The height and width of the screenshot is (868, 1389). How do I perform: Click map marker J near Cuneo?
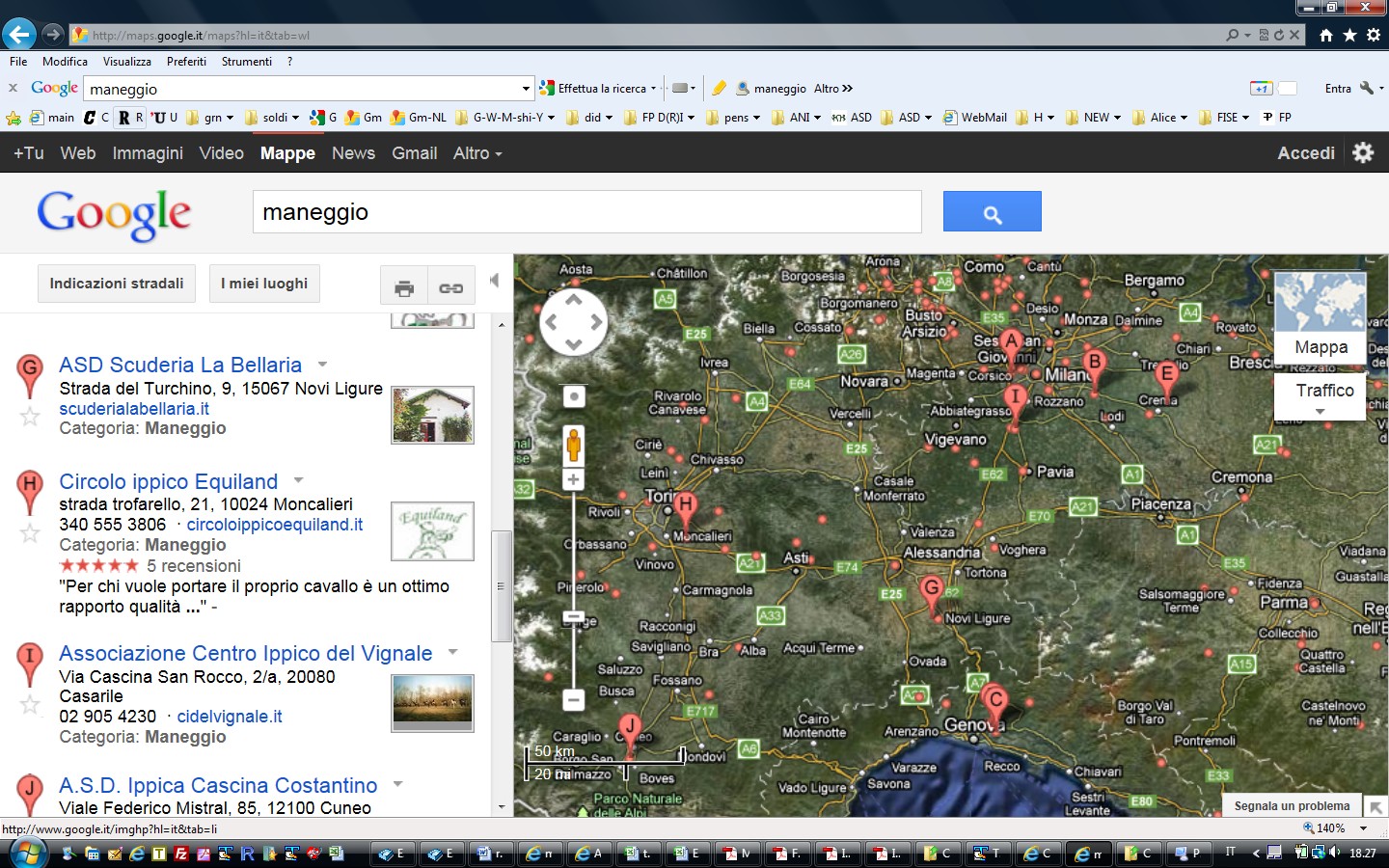point(630,731)
